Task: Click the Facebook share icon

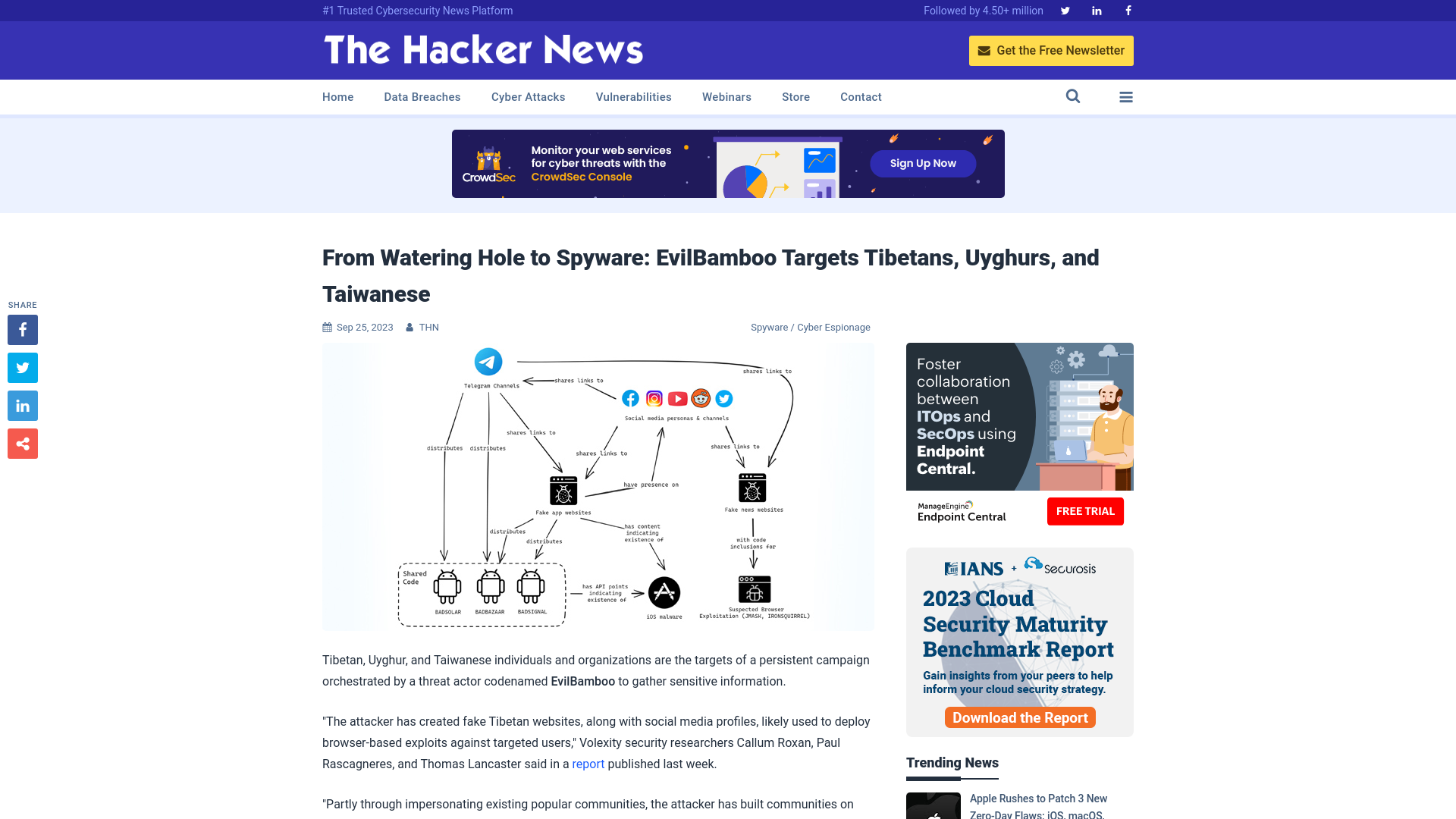Action: [22, 329]
